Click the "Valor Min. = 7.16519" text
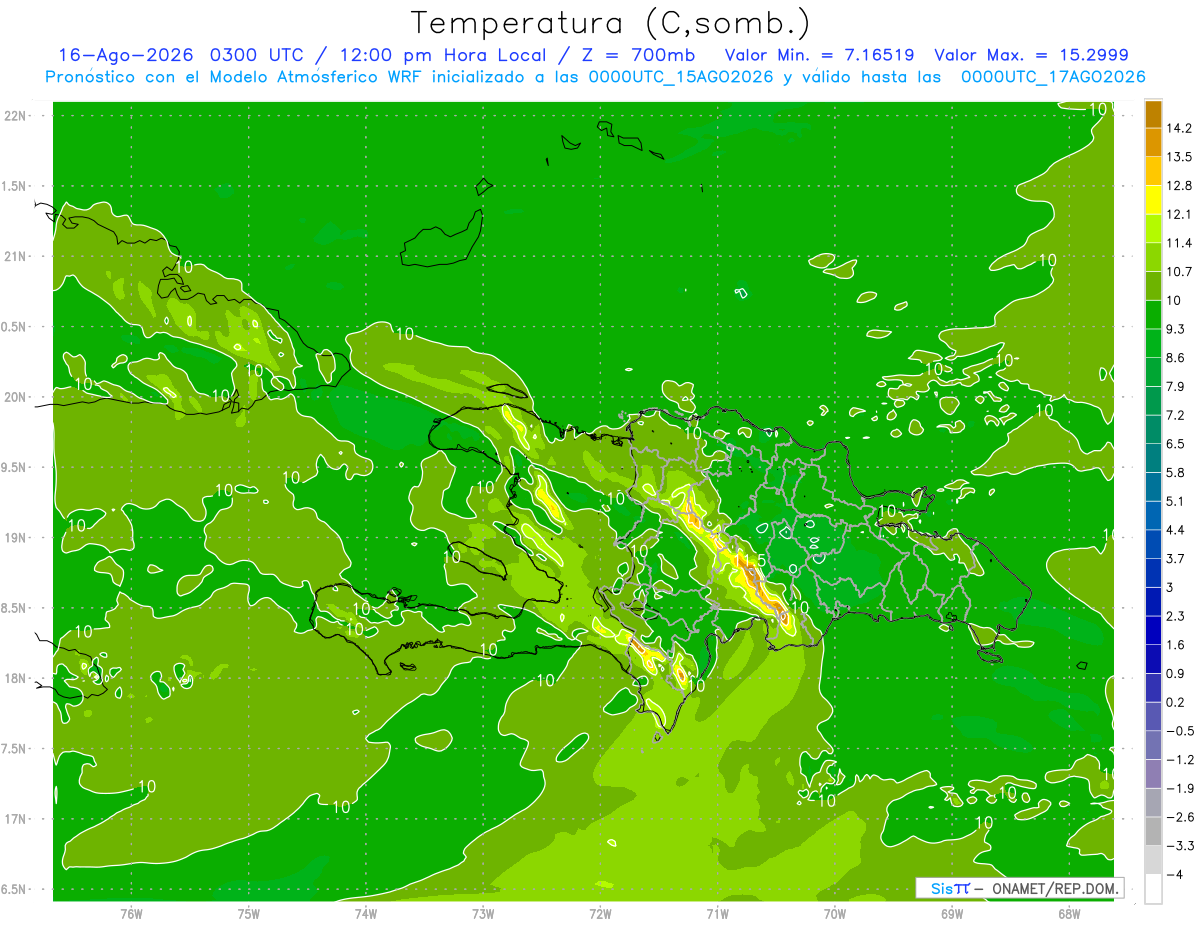Viewport: 1200px width, 927px height. click(819, 55)
